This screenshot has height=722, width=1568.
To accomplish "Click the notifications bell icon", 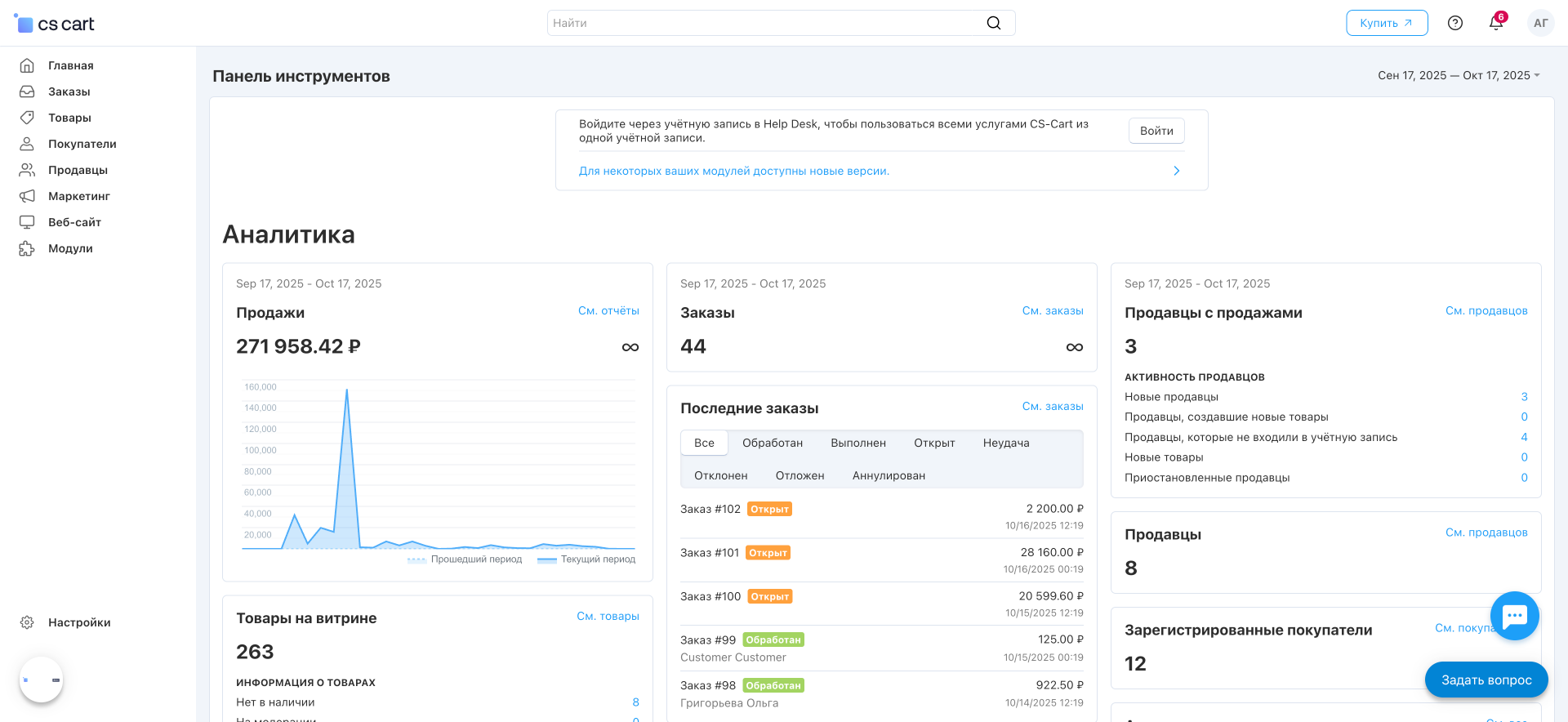I will (x=1495, y=23).
